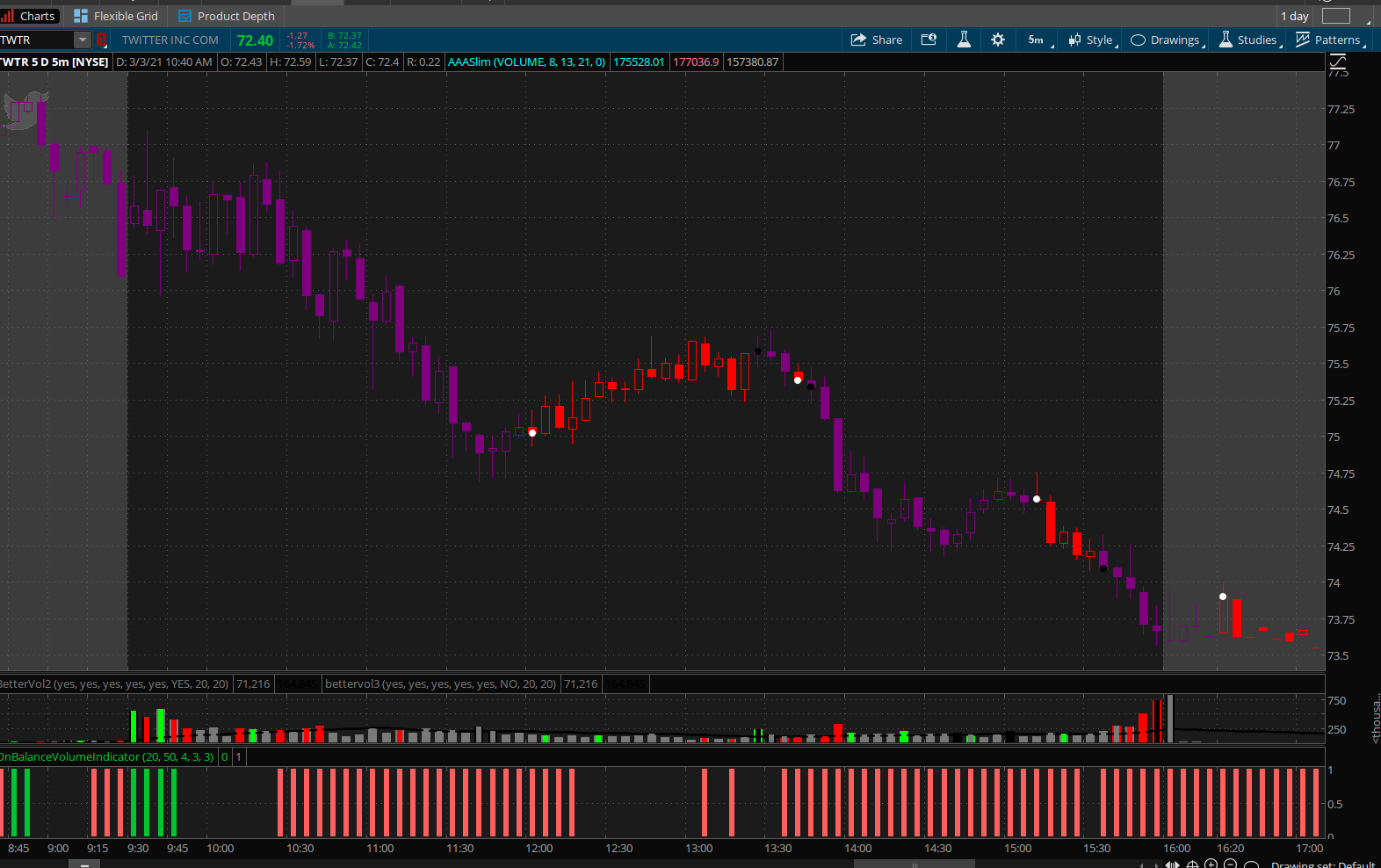This screenshot has height=868, width=1381.
Task: Click the AAASlim value 157380.87
Action: tap(752, 62)
